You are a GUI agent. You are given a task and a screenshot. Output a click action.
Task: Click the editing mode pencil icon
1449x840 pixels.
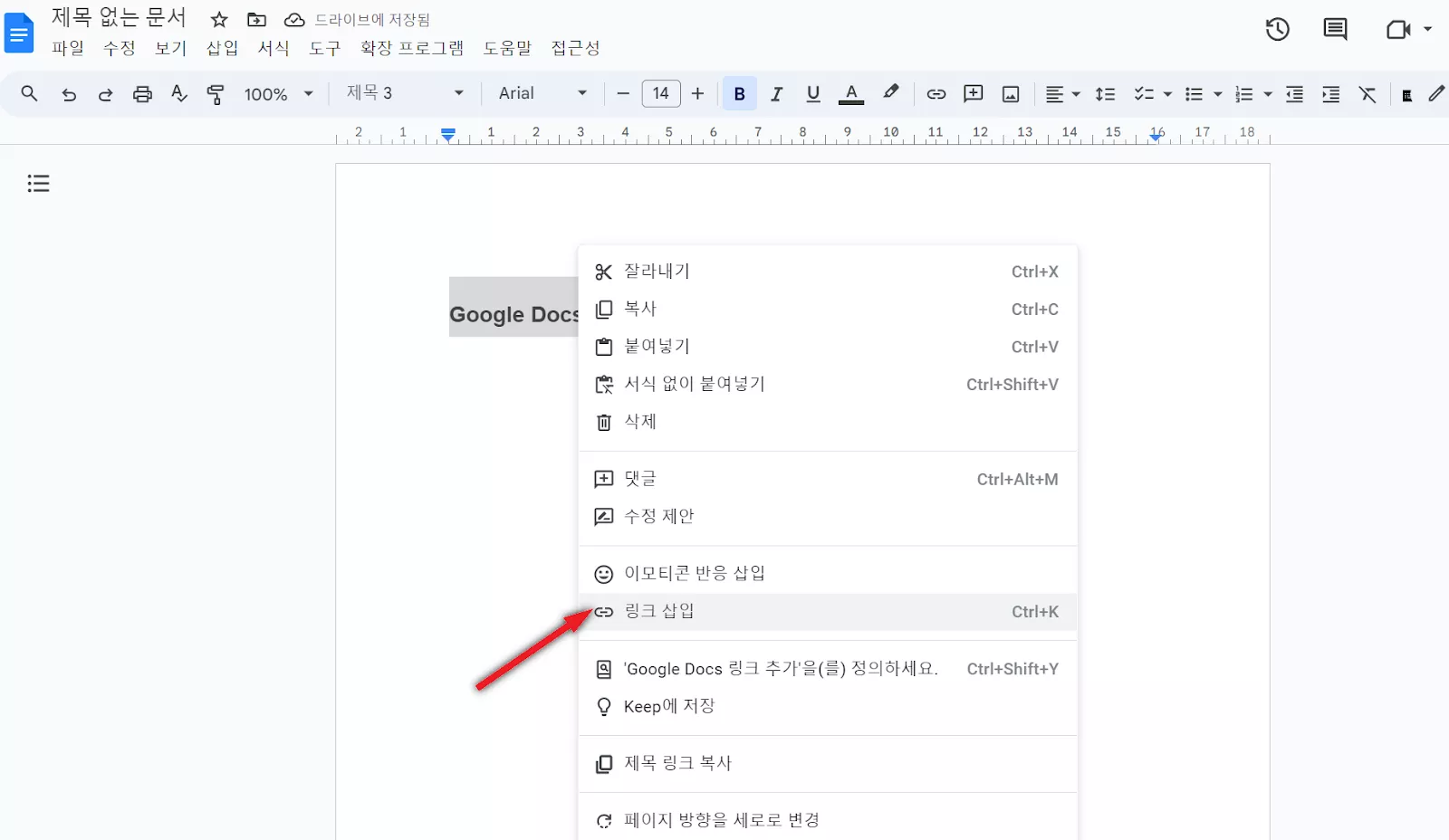point(1436,93)
